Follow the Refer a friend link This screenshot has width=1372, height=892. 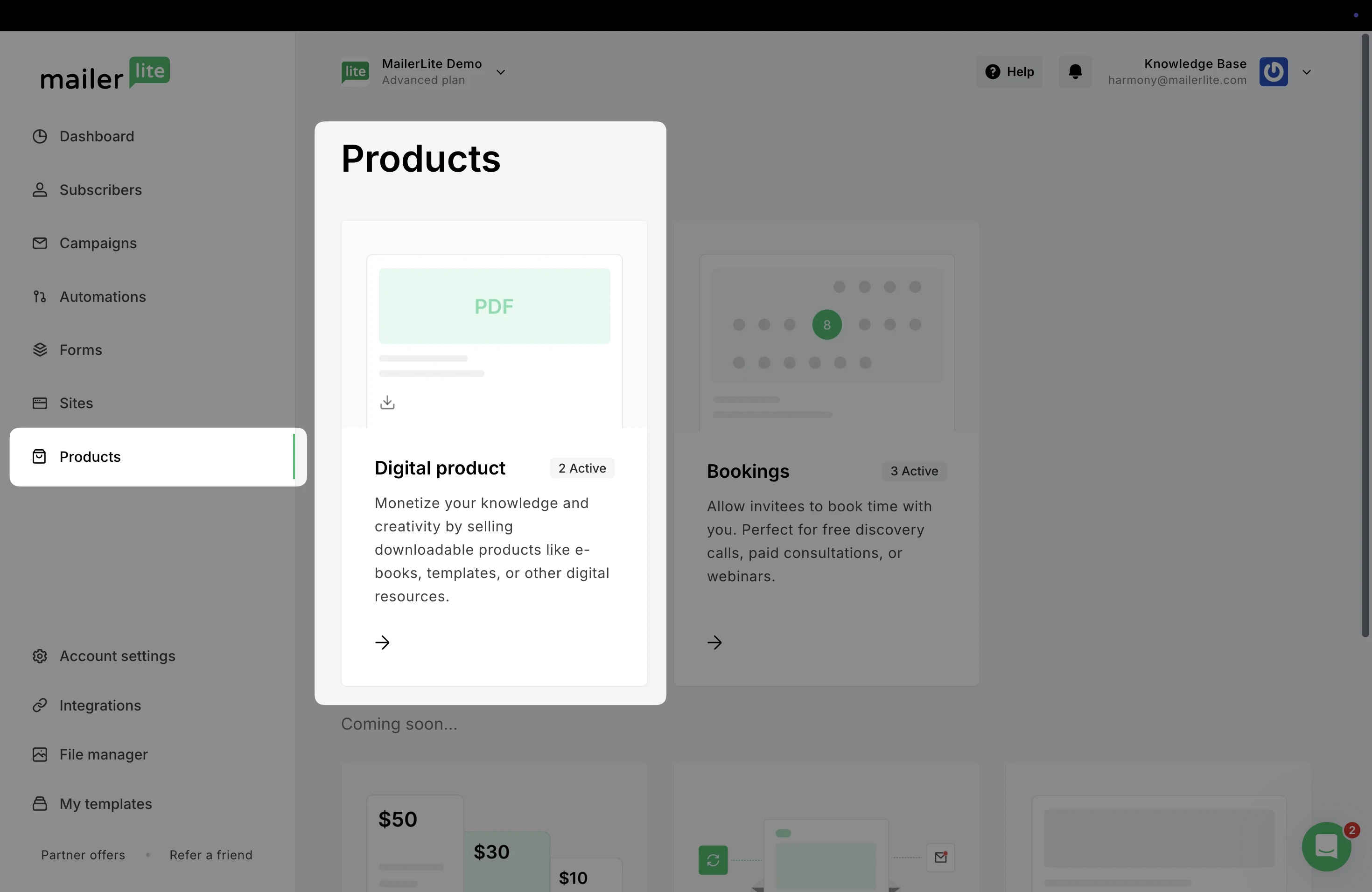pos(210,855)
